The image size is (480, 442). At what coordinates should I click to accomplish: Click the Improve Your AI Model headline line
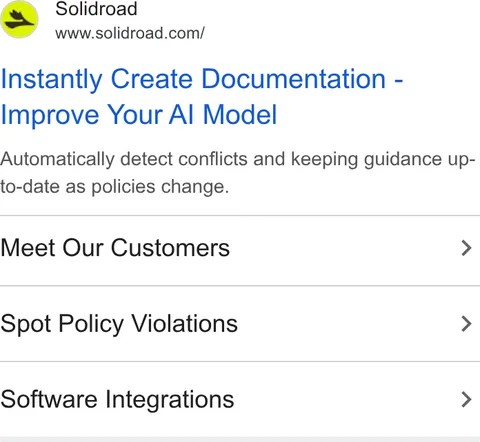139,115
